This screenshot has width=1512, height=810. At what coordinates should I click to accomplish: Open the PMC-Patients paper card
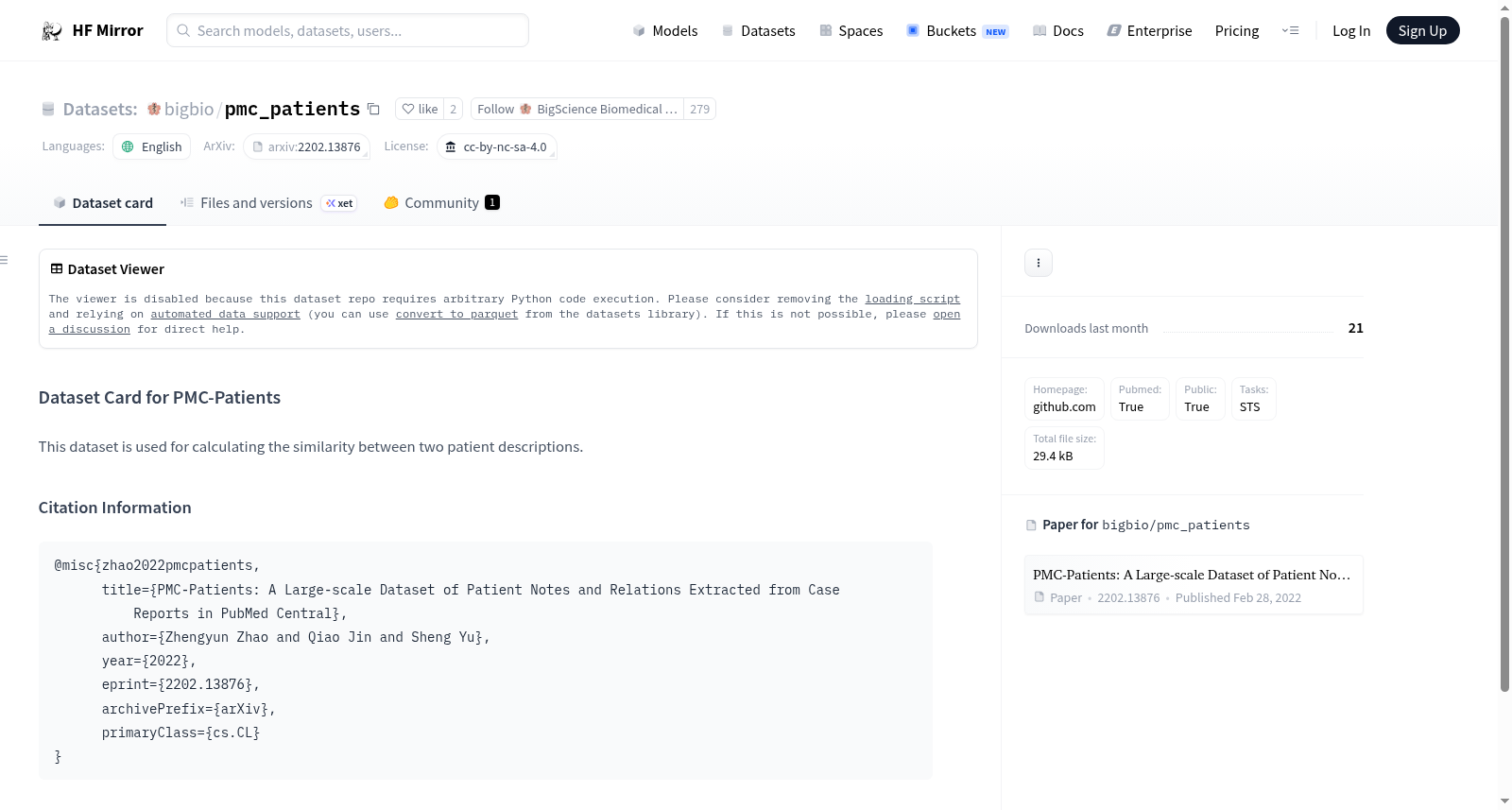point(1194,585)
